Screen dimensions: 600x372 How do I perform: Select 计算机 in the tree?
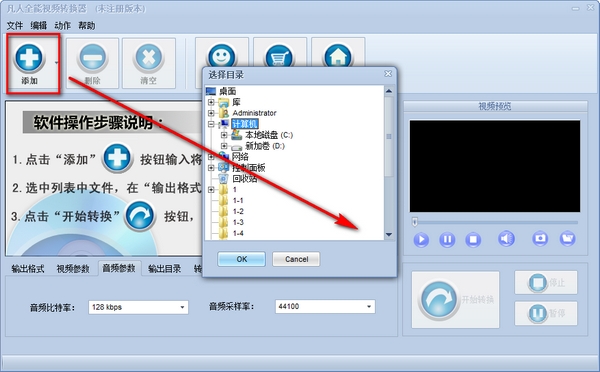(245, 124)
